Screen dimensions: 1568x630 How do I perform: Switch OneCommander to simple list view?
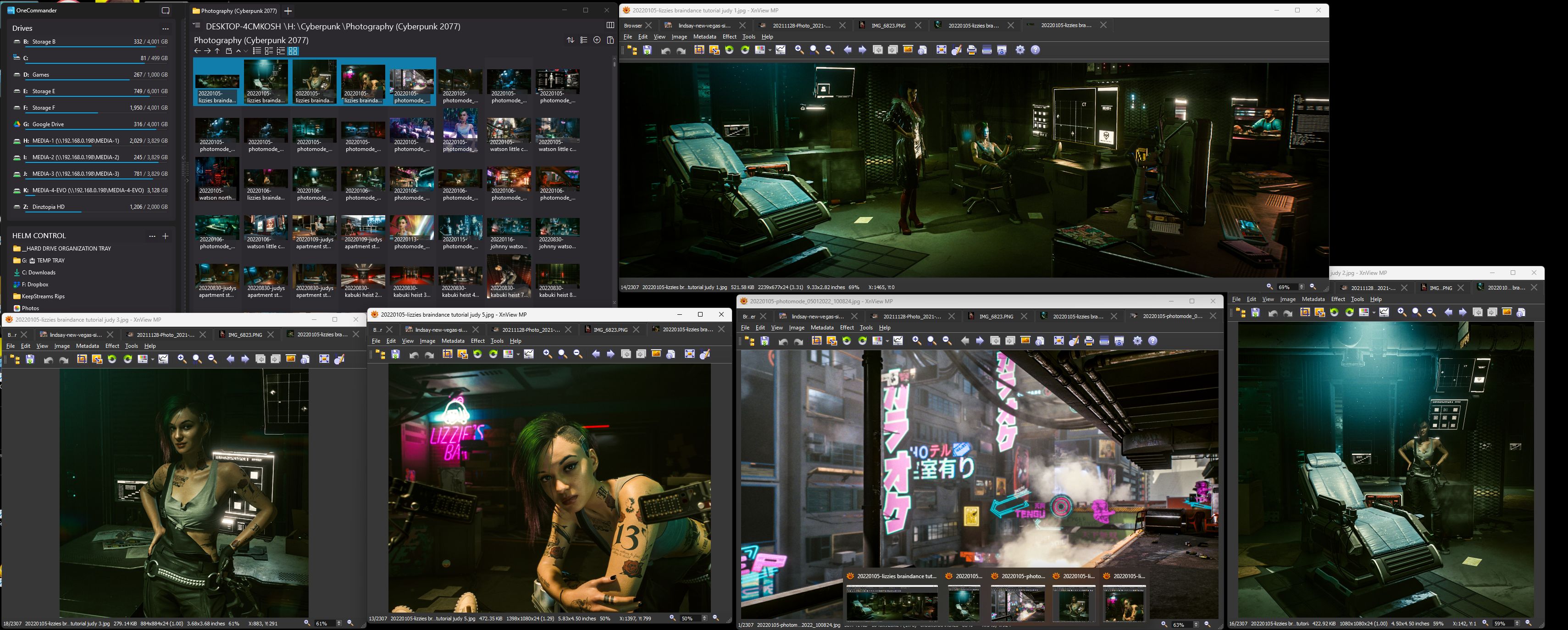tap(257, 51)
